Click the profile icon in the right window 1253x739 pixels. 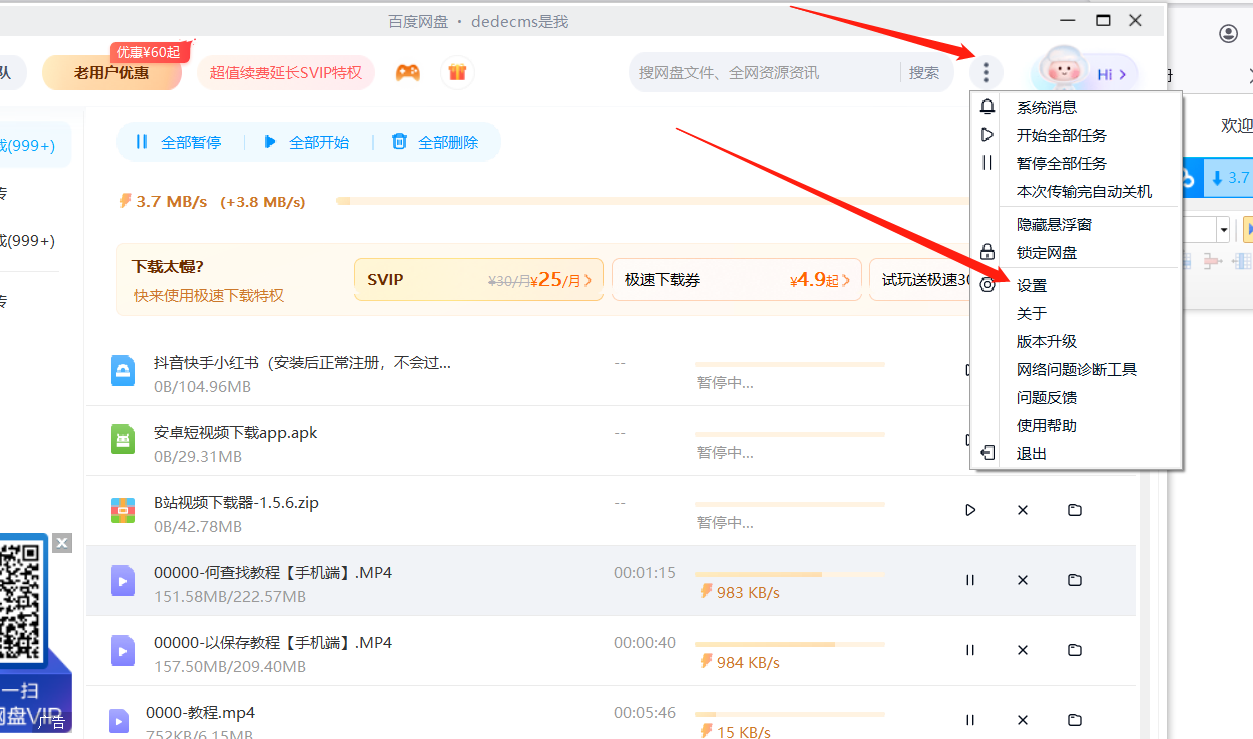click(x=1228, y=34)
